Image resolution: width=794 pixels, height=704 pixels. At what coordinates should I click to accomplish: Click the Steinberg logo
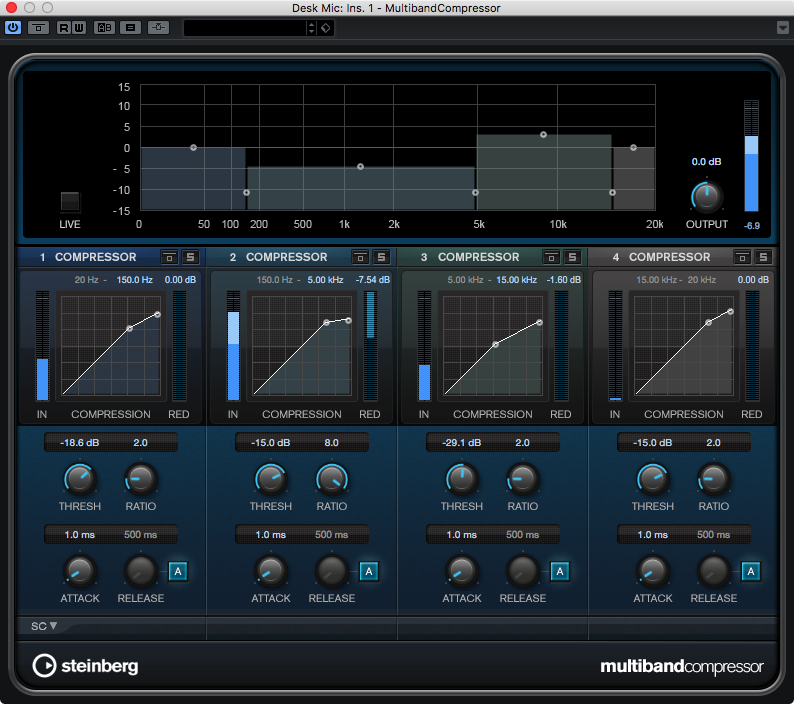pos(85,666)
